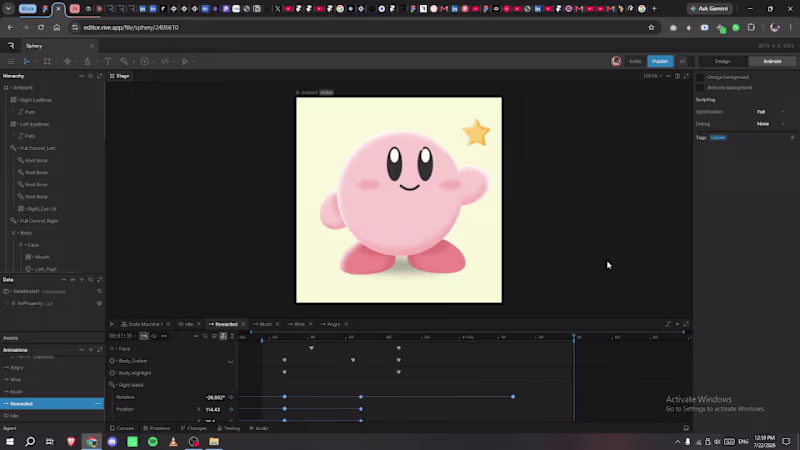Add a new tag with plus

tap(792, 138)
